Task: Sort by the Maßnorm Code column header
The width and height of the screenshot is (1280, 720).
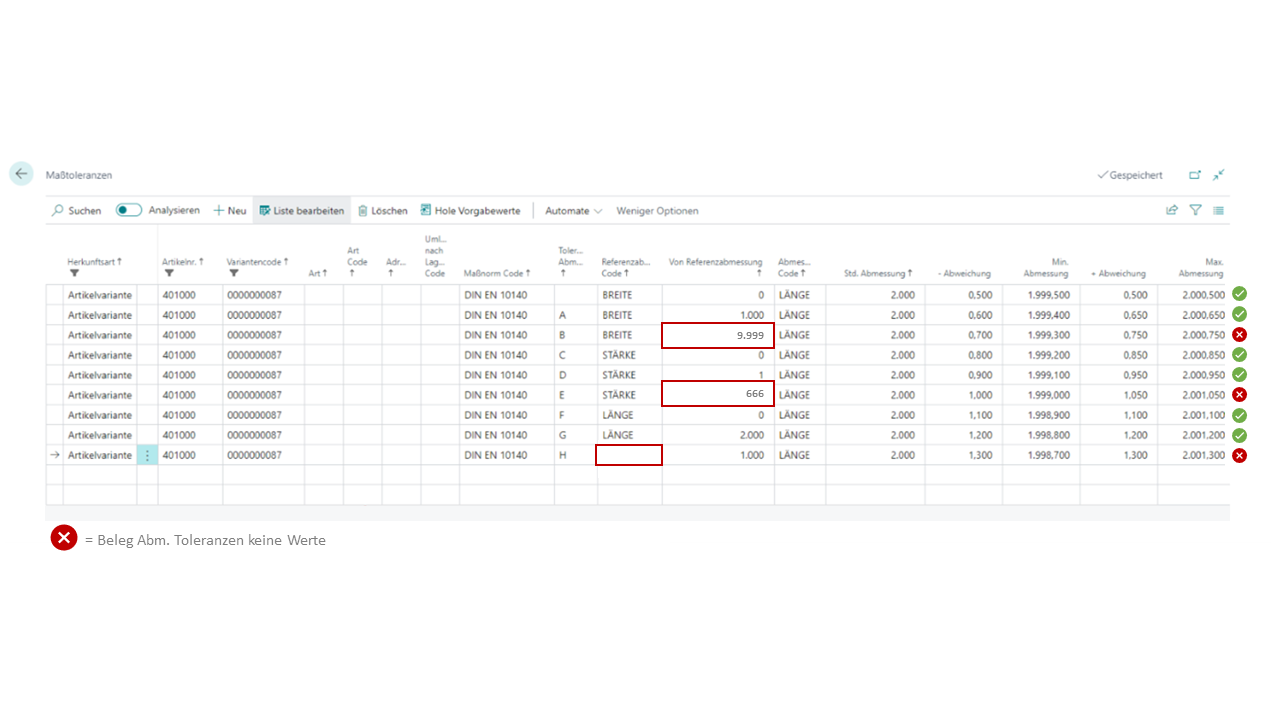Action: pos(497,273)
